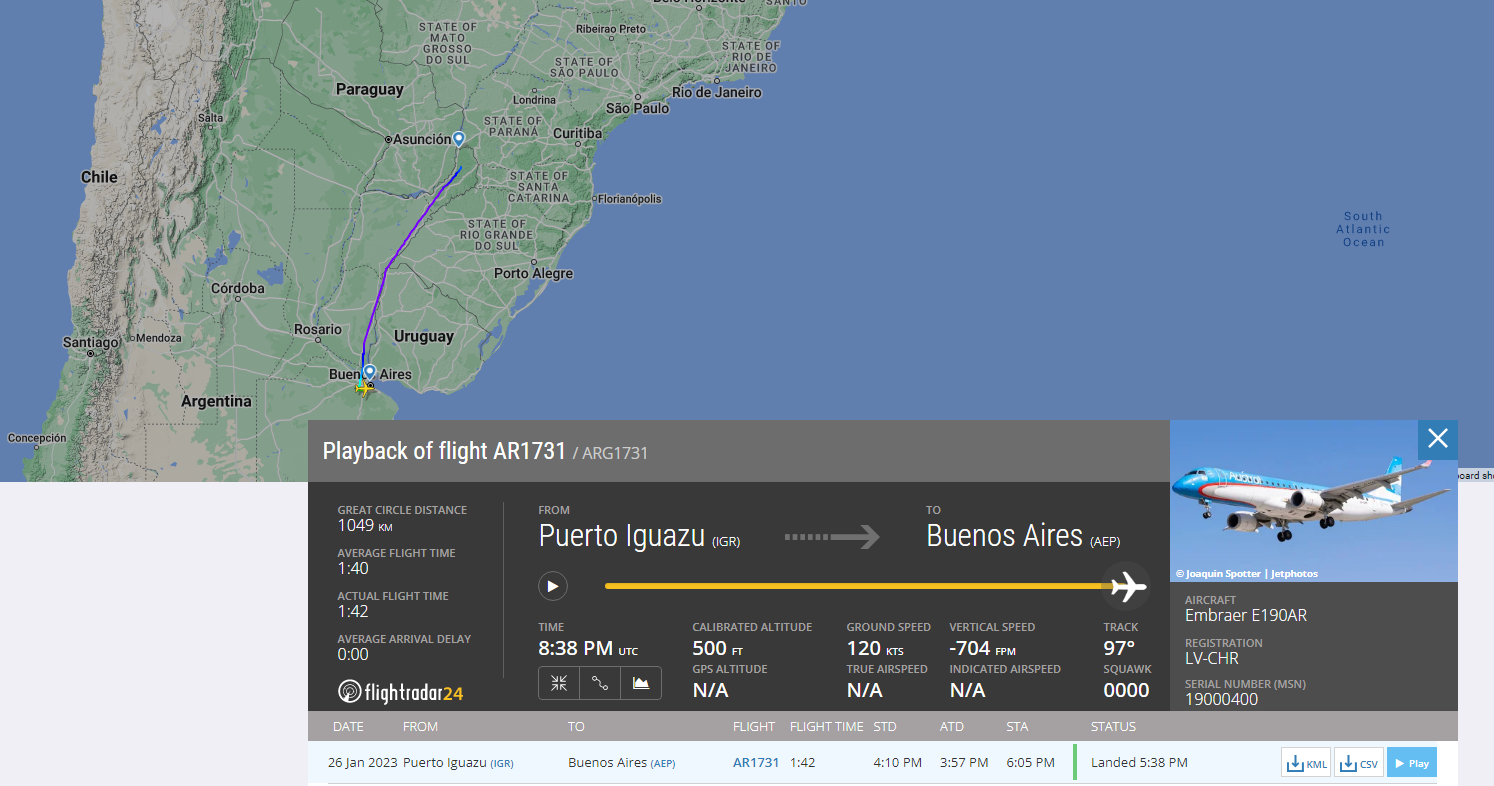This screenshot has height=786, width=1494.
Task: Click the average arrival delay 0:00
Action: (x=353, y=654)
